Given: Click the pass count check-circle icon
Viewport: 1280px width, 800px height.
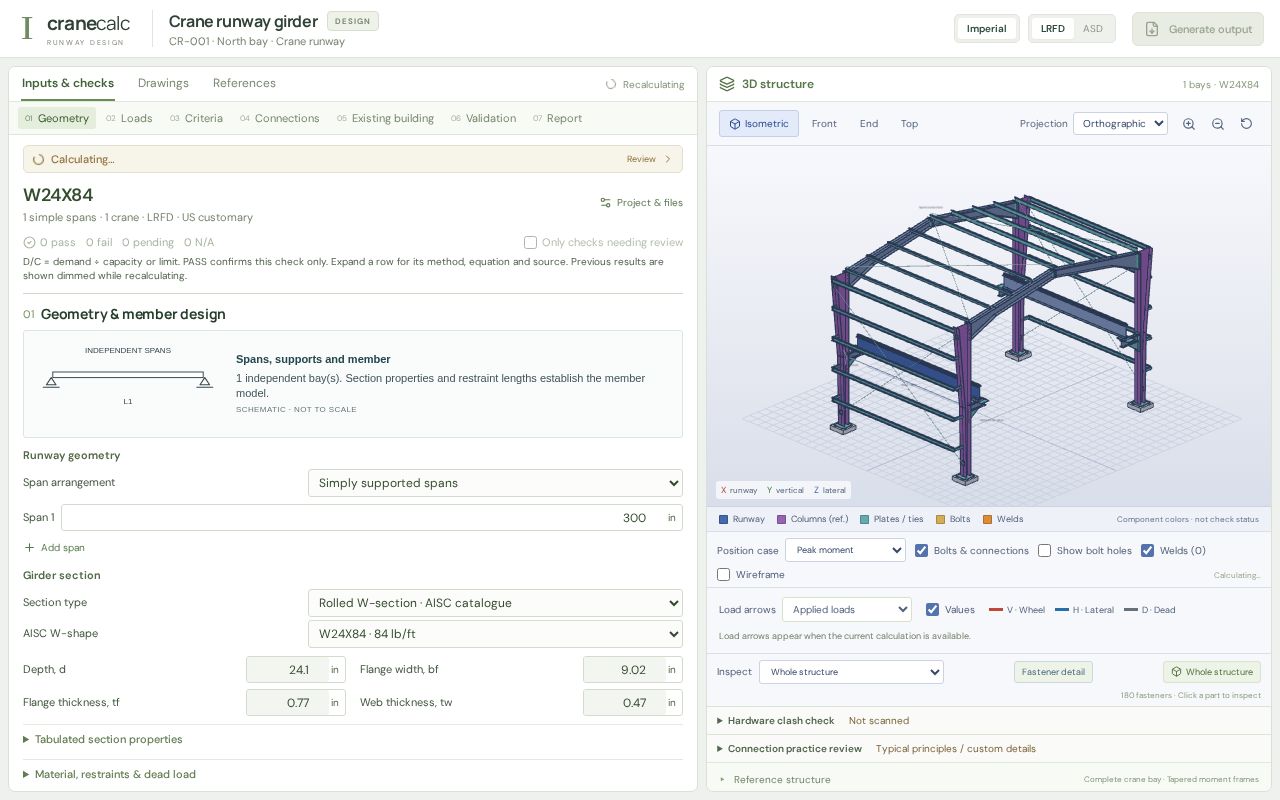Looking at the screenshot, I should click(x=29, y=243).
